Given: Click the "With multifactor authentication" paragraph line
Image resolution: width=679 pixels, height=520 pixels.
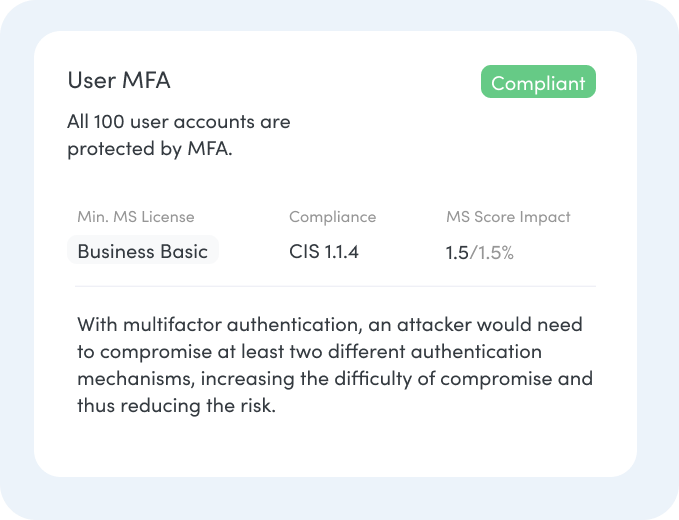Looking at the screenshot, I should (329, 325).
